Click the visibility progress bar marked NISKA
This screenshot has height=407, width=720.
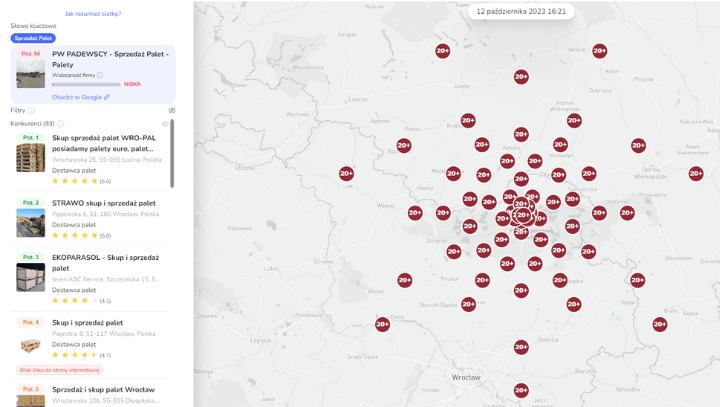[x=86, y=84]
